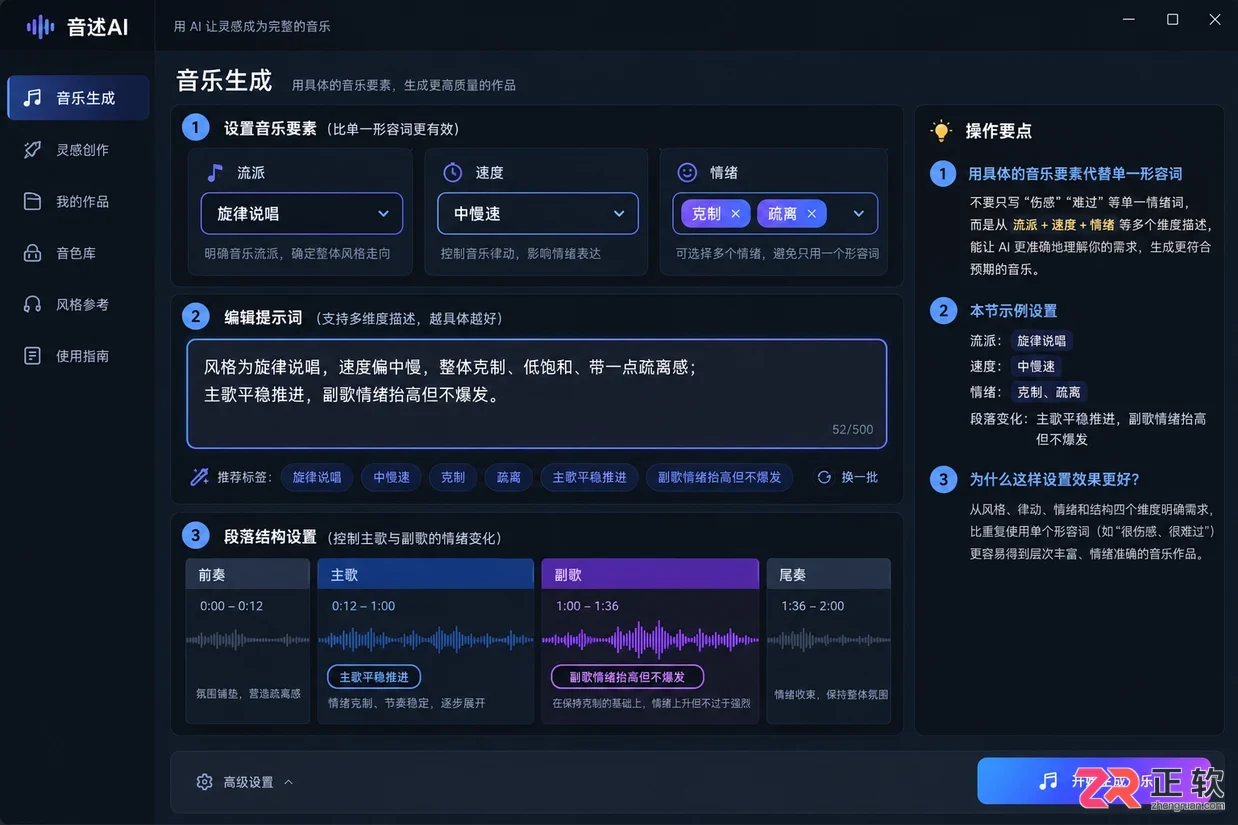The height and width of the screenshot is (825, 1238).
Task: Click the generate music button at bottom right
Action: [1094, 781]
